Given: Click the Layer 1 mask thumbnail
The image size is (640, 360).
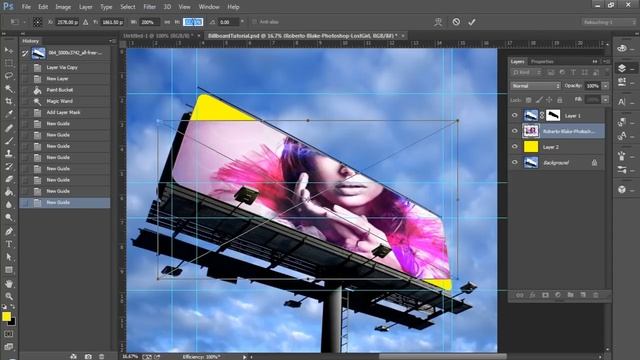Looking at the screenshot, I should pyautogui.click(x=553, y=116).
